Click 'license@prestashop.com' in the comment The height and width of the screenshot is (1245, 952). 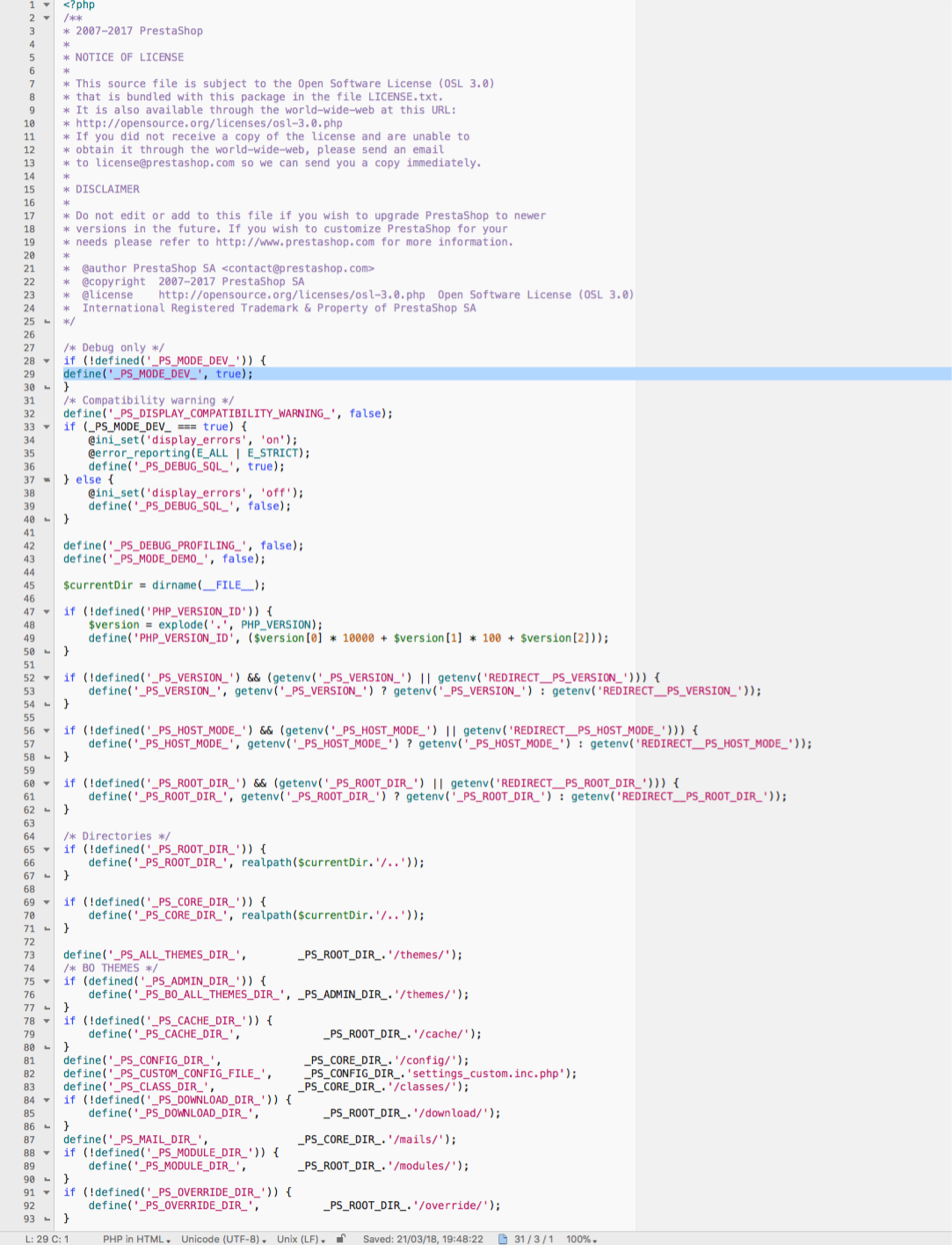coord(165,163)
